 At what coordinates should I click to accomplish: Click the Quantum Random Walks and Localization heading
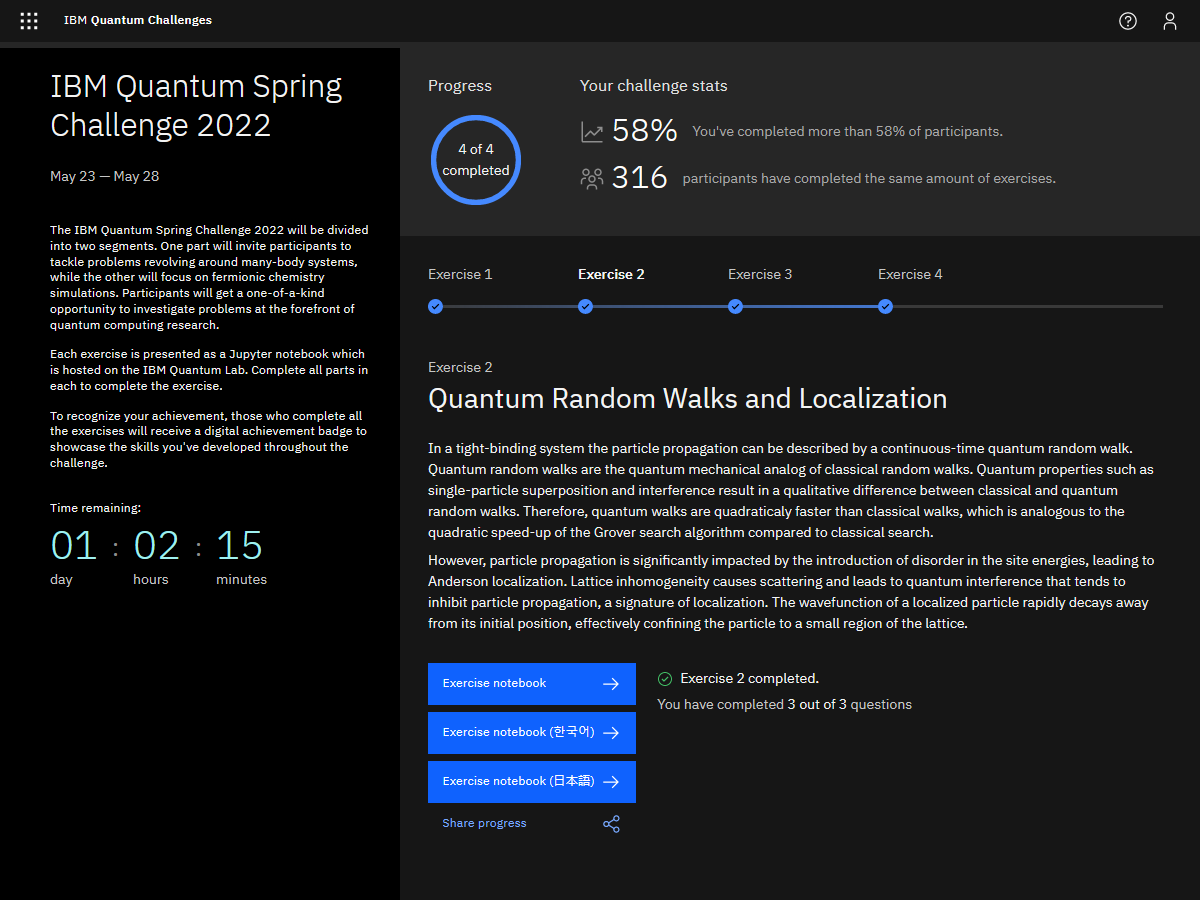[x=688, y=399]
